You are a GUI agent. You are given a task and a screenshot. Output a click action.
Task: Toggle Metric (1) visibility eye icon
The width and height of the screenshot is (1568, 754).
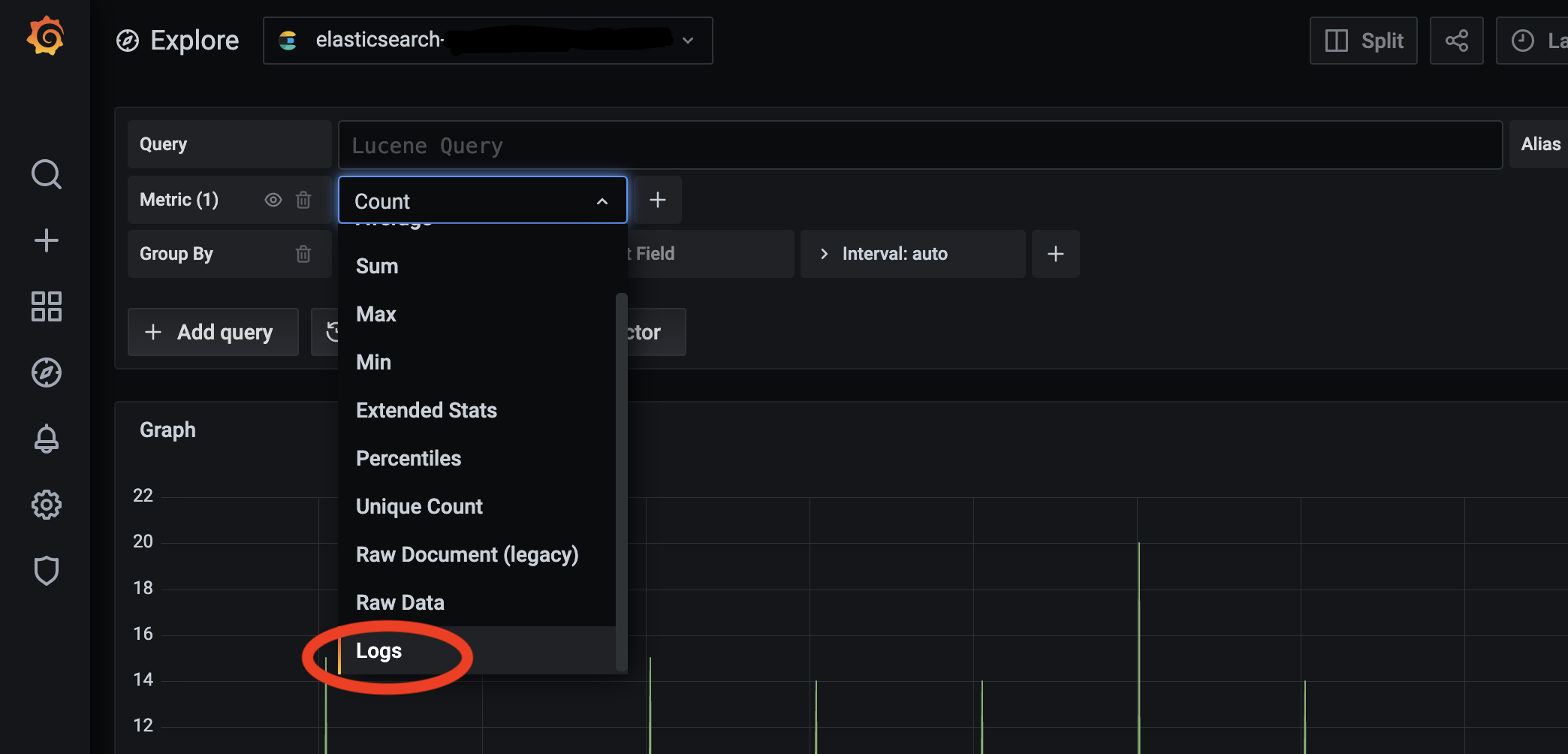[x=273, y=200]
